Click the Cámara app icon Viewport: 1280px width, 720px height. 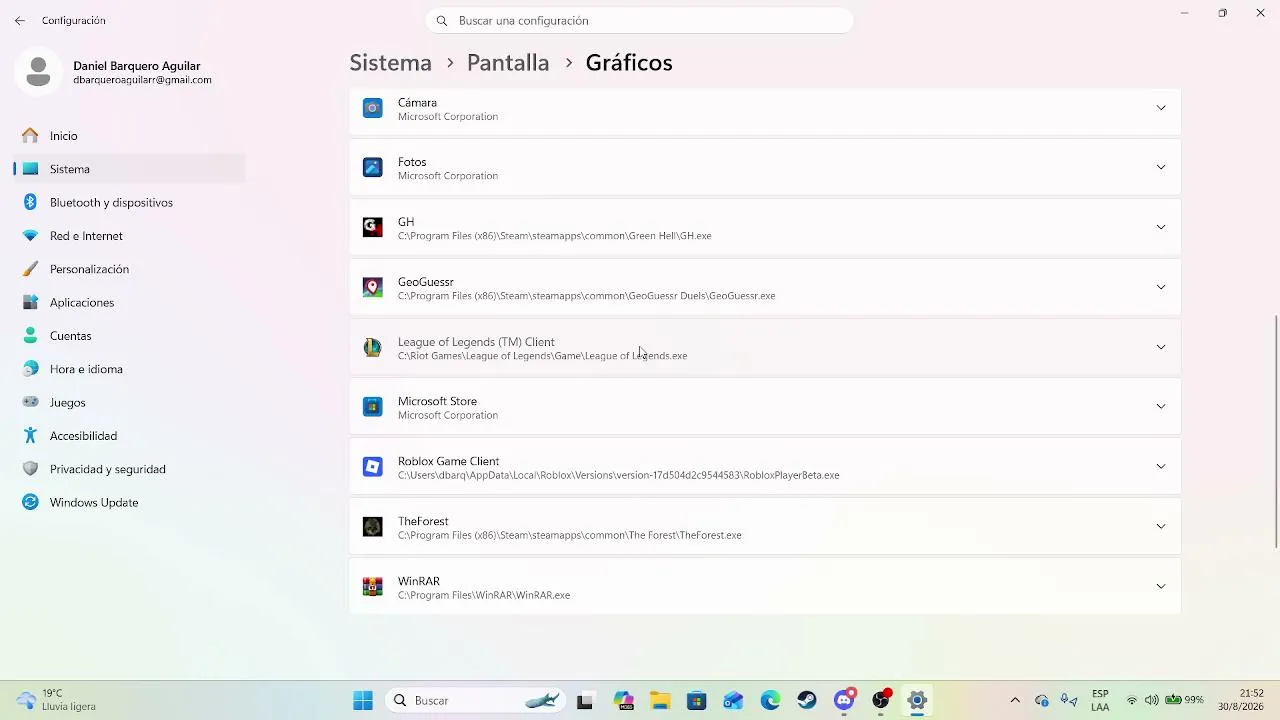pos(372,108)
